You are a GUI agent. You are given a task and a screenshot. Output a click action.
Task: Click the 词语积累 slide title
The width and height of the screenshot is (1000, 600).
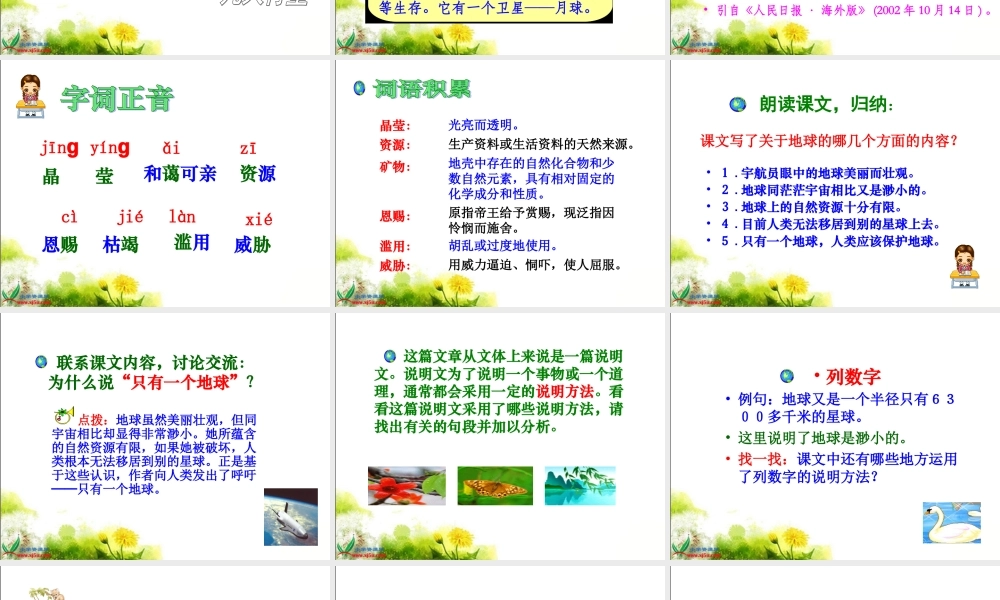(x=422, y=89)
